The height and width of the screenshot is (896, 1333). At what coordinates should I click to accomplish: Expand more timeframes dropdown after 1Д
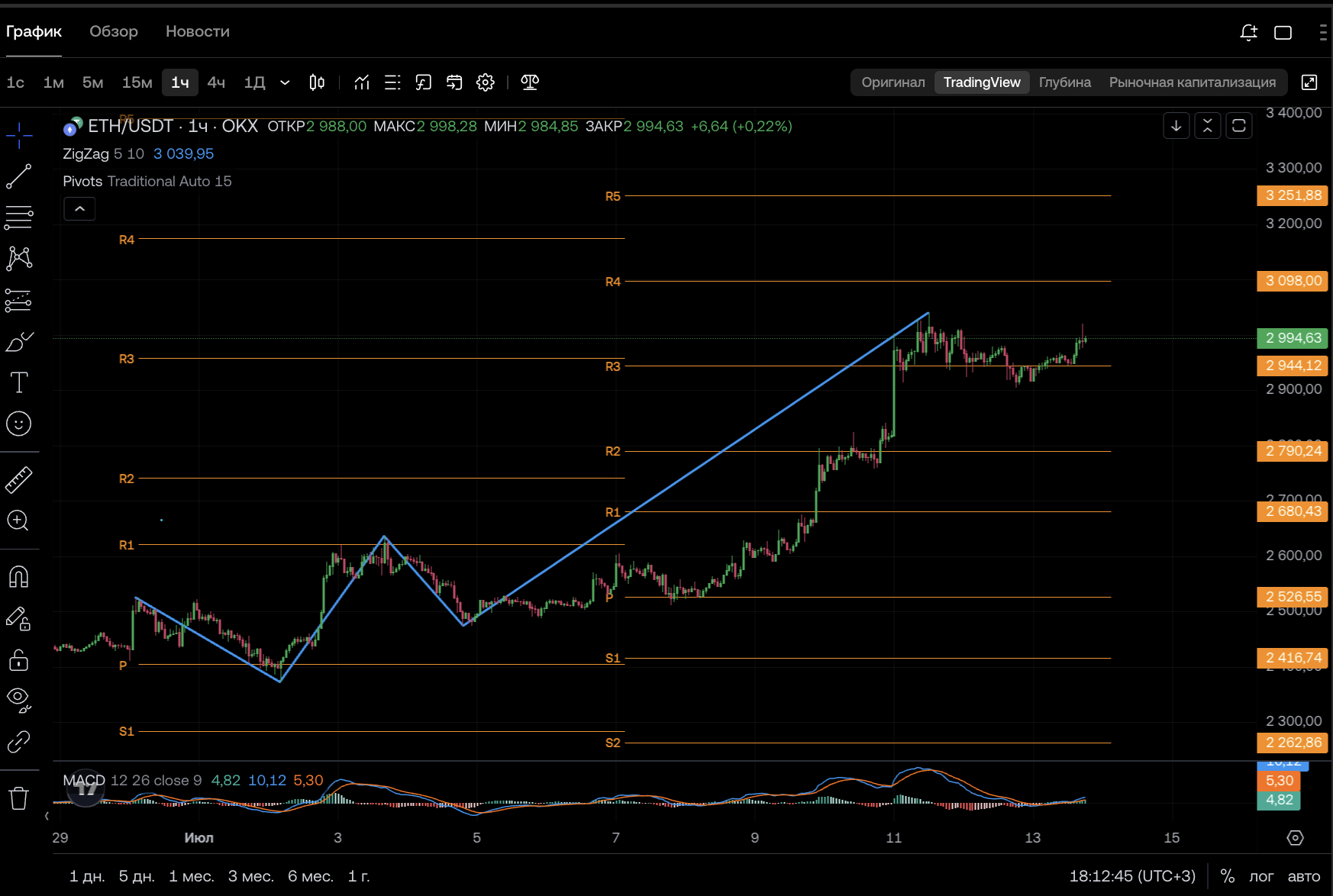point(285,82)
